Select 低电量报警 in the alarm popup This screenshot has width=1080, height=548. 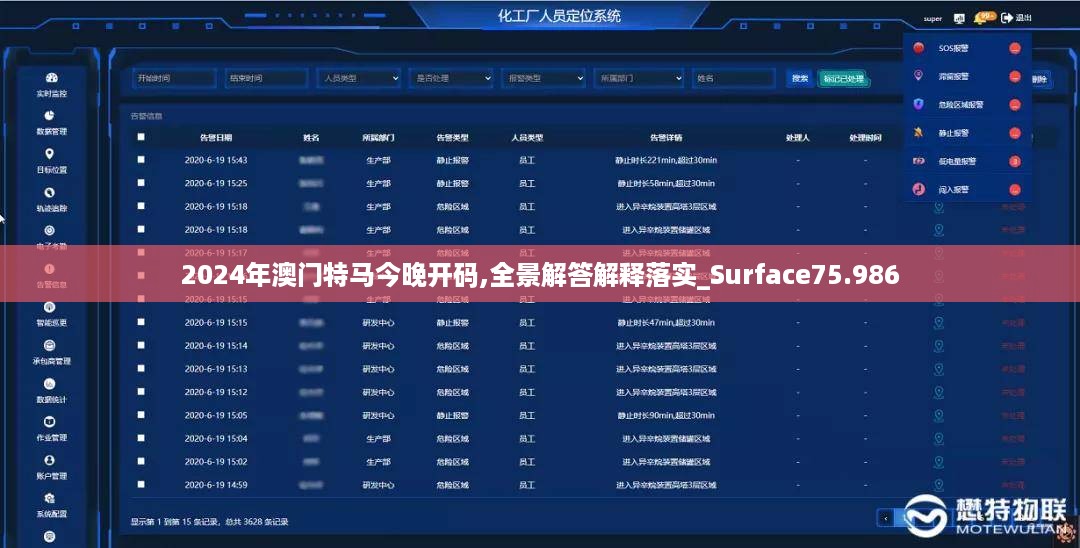click(967, 161)
